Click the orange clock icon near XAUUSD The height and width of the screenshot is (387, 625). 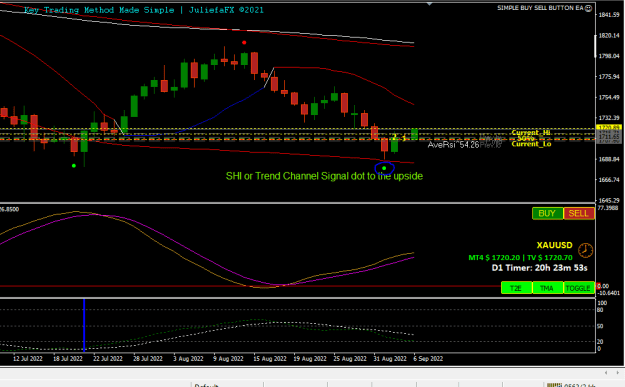585,250
